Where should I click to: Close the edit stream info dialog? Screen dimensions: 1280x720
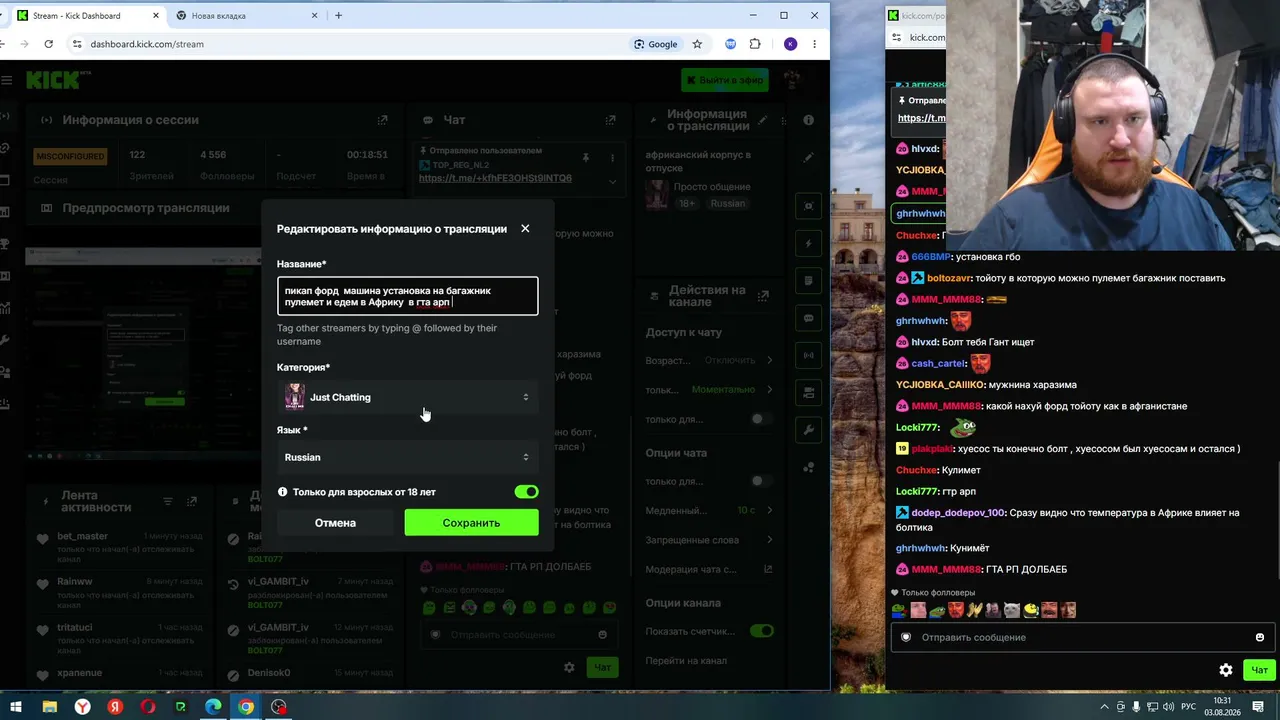click(525, 229)
